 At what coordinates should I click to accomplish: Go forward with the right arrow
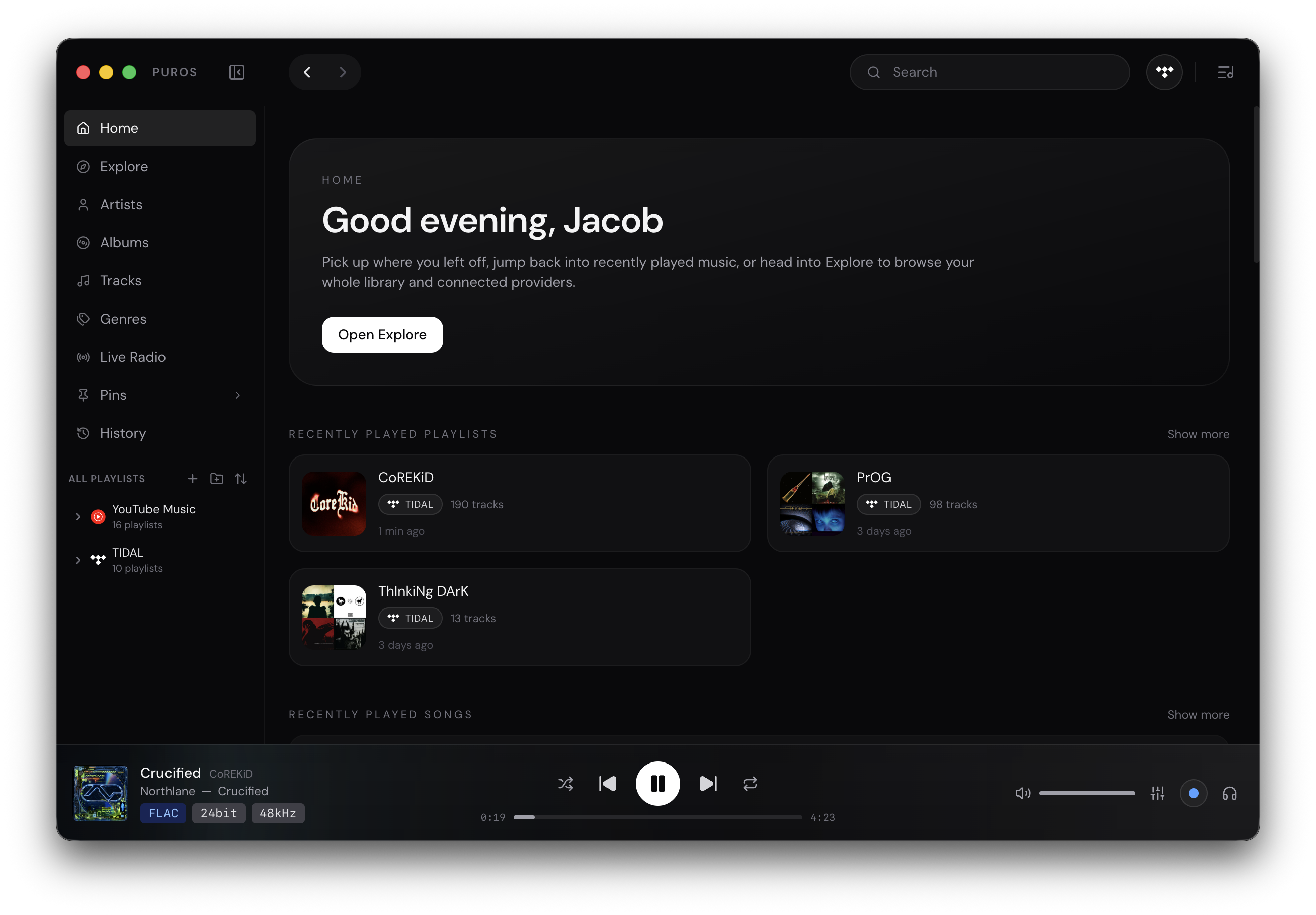coord(343,72)
